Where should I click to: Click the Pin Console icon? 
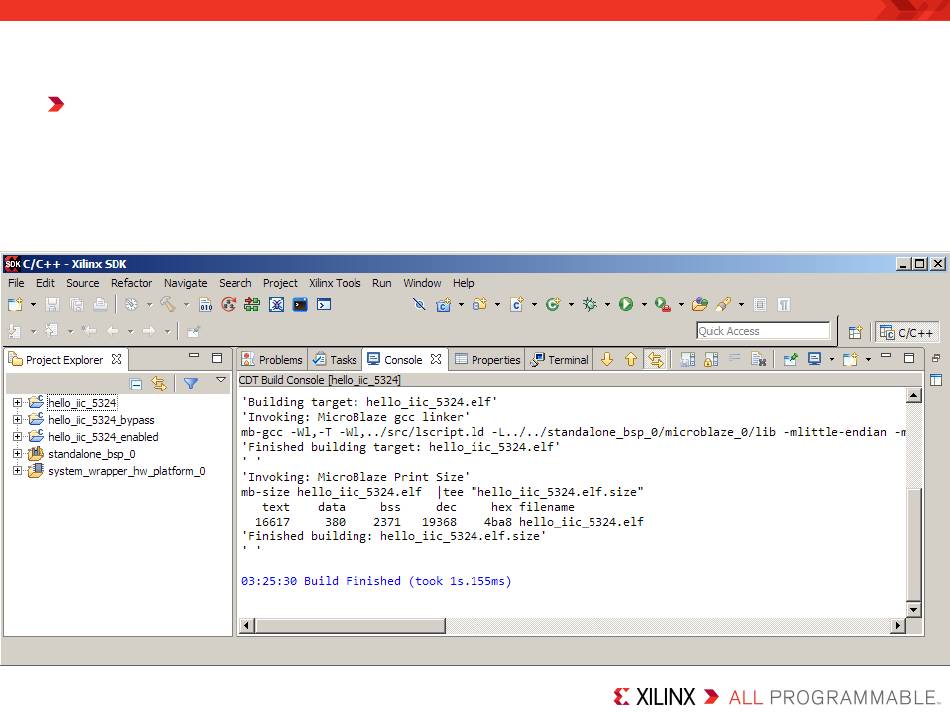click(x=790, y=360)
